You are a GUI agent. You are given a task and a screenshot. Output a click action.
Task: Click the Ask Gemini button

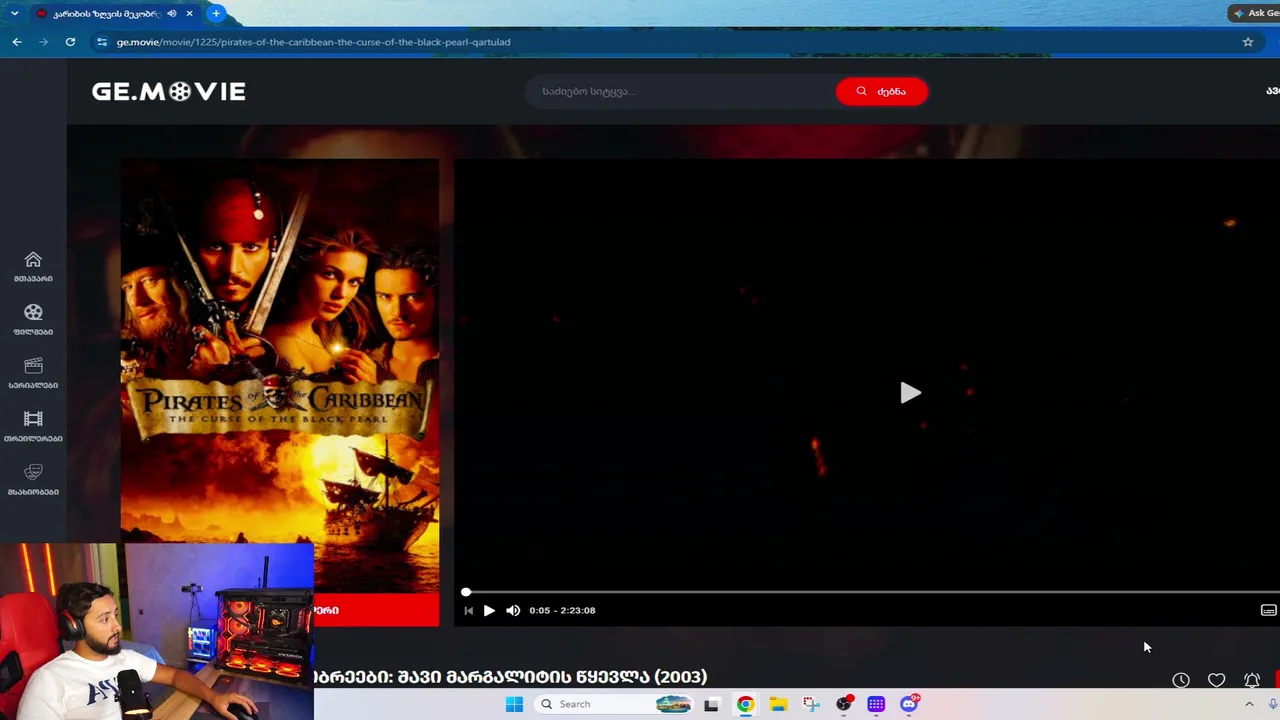pos(1254,13)
